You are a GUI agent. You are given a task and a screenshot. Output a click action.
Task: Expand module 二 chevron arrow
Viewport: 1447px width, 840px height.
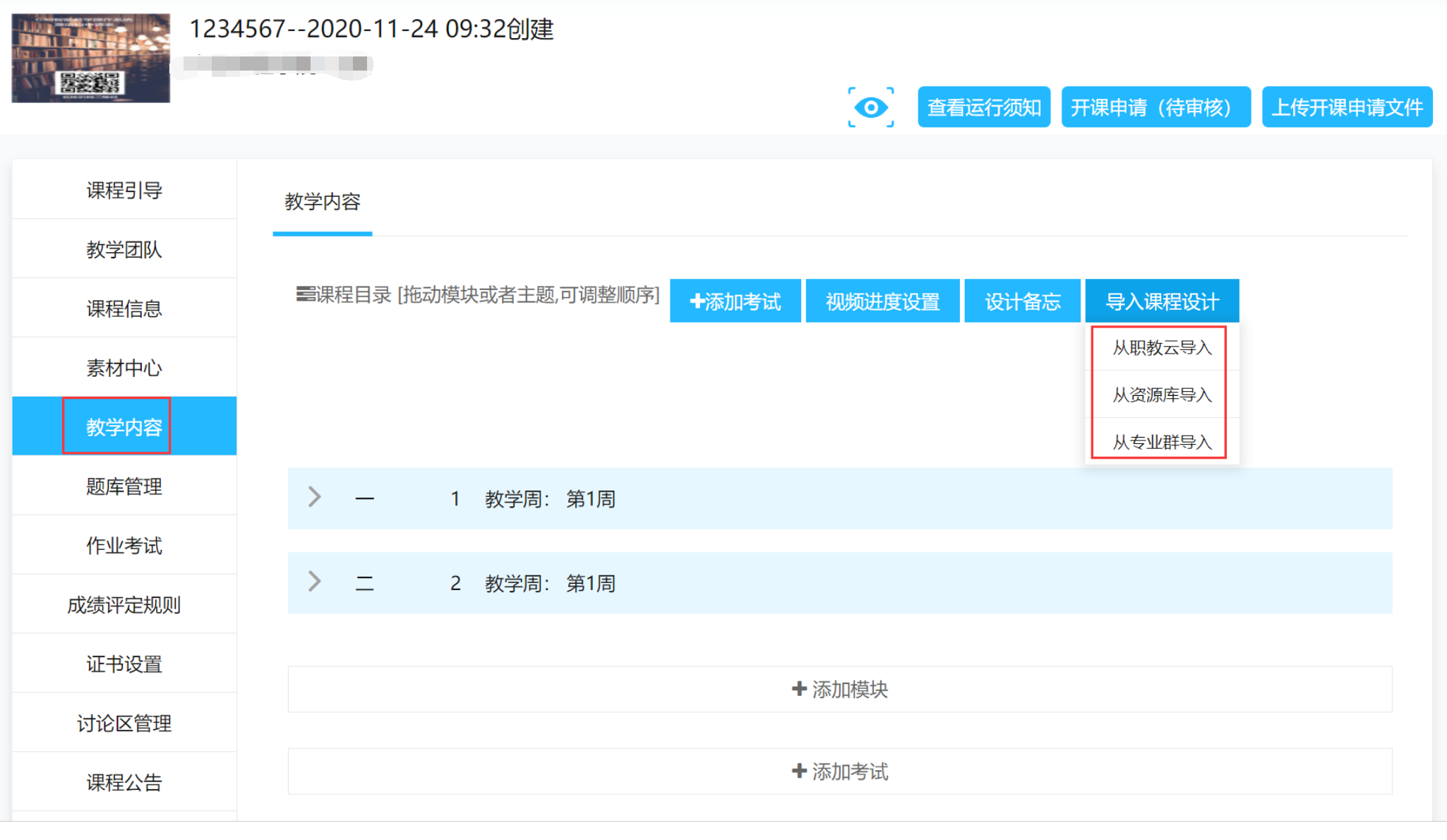click(315, 582)
